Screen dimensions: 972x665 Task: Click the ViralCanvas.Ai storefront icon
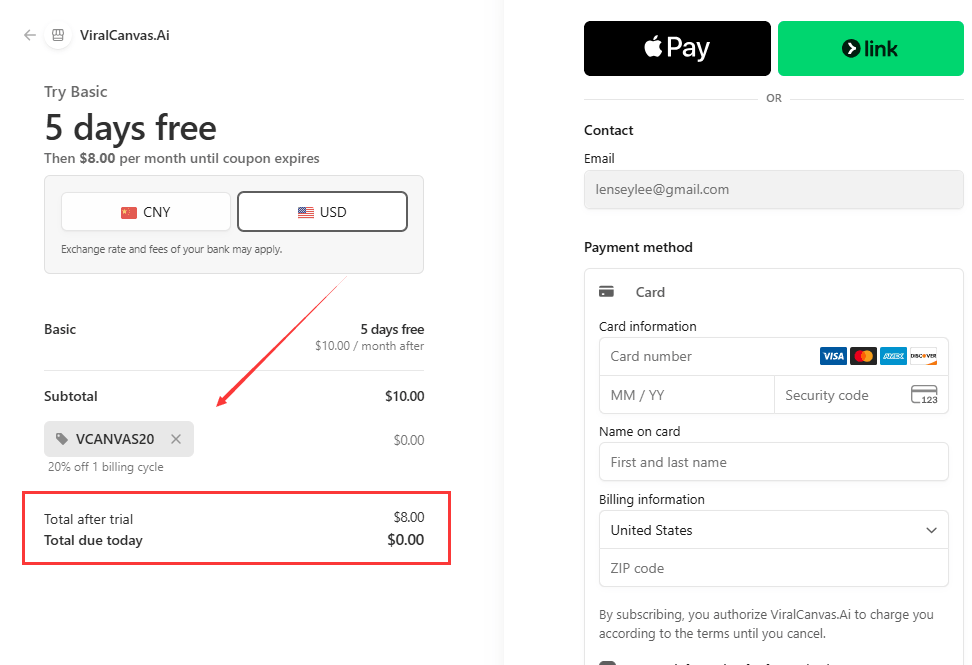tap(58, 35)
